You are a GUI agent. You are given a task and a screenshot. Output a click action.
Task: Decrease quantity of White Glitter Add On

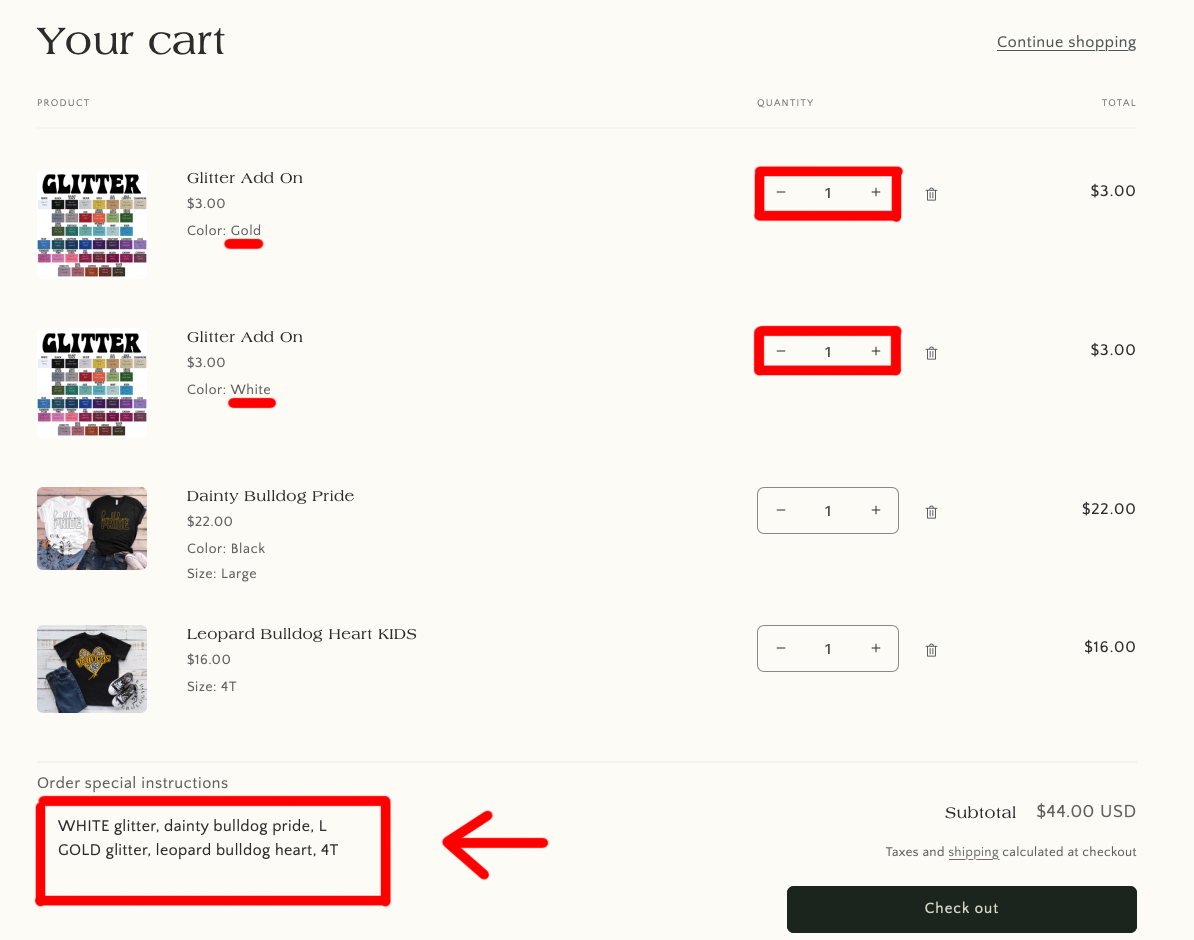pyautogui.click(x=781, y=352)
